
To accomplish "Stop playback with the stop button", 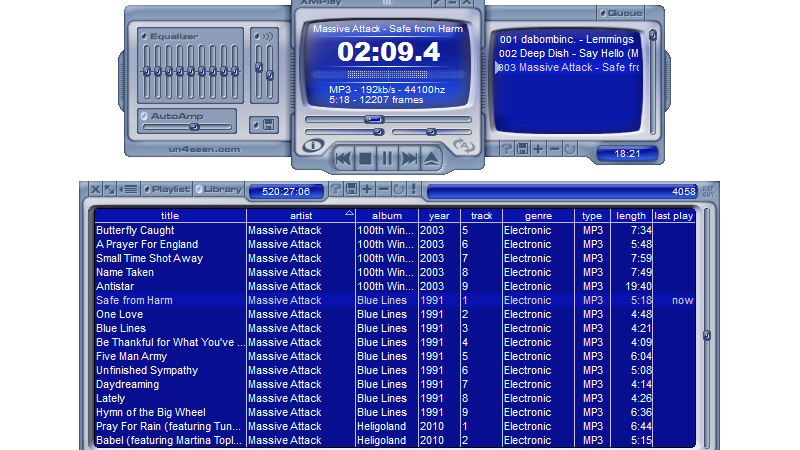I will pos(365,159).
